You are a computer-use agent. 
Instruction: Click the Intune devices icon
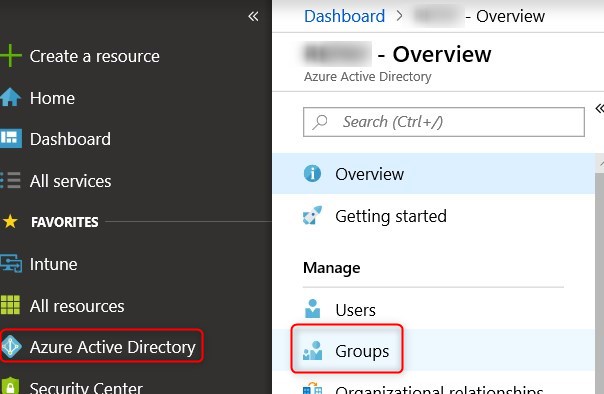tap(11, 264)
